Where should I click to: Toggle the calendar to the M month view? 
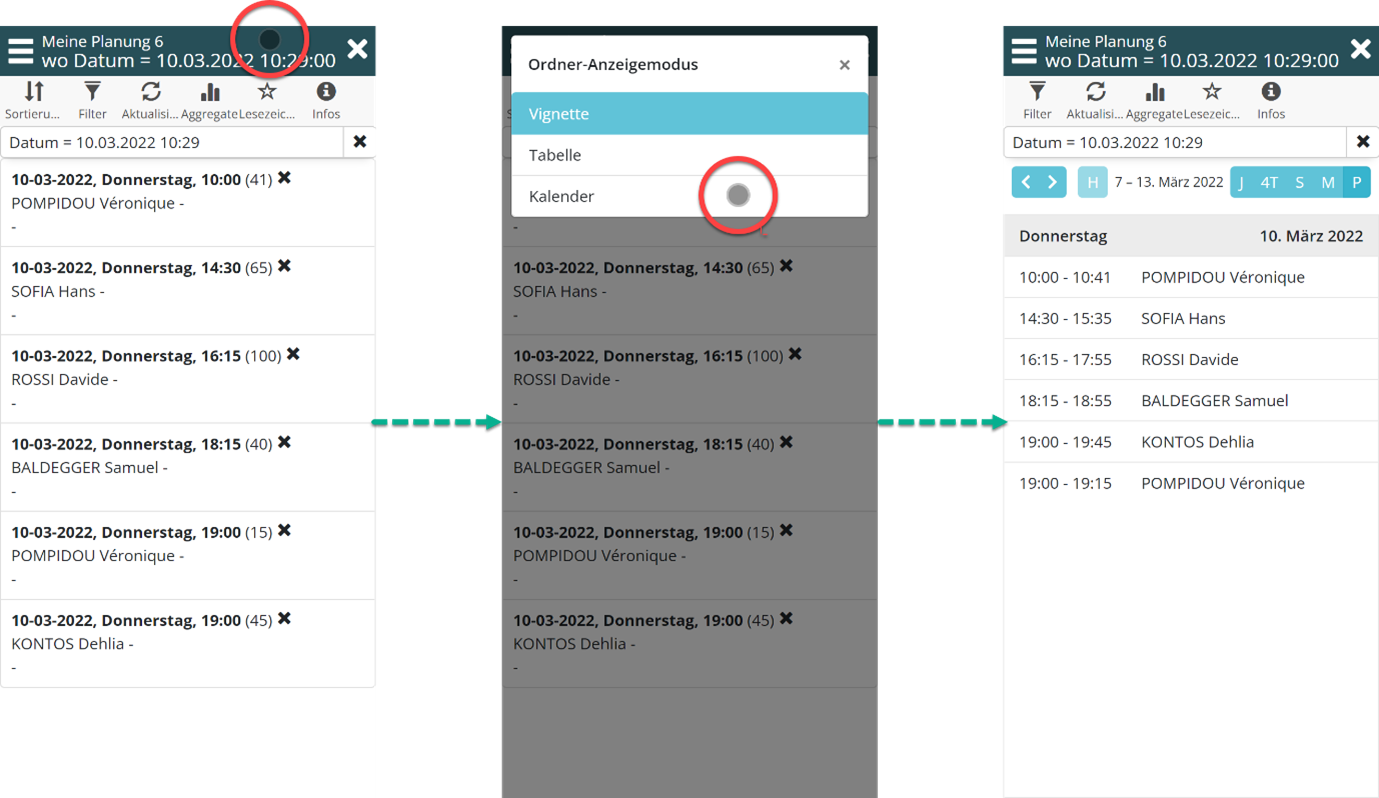click(1327, 182)
